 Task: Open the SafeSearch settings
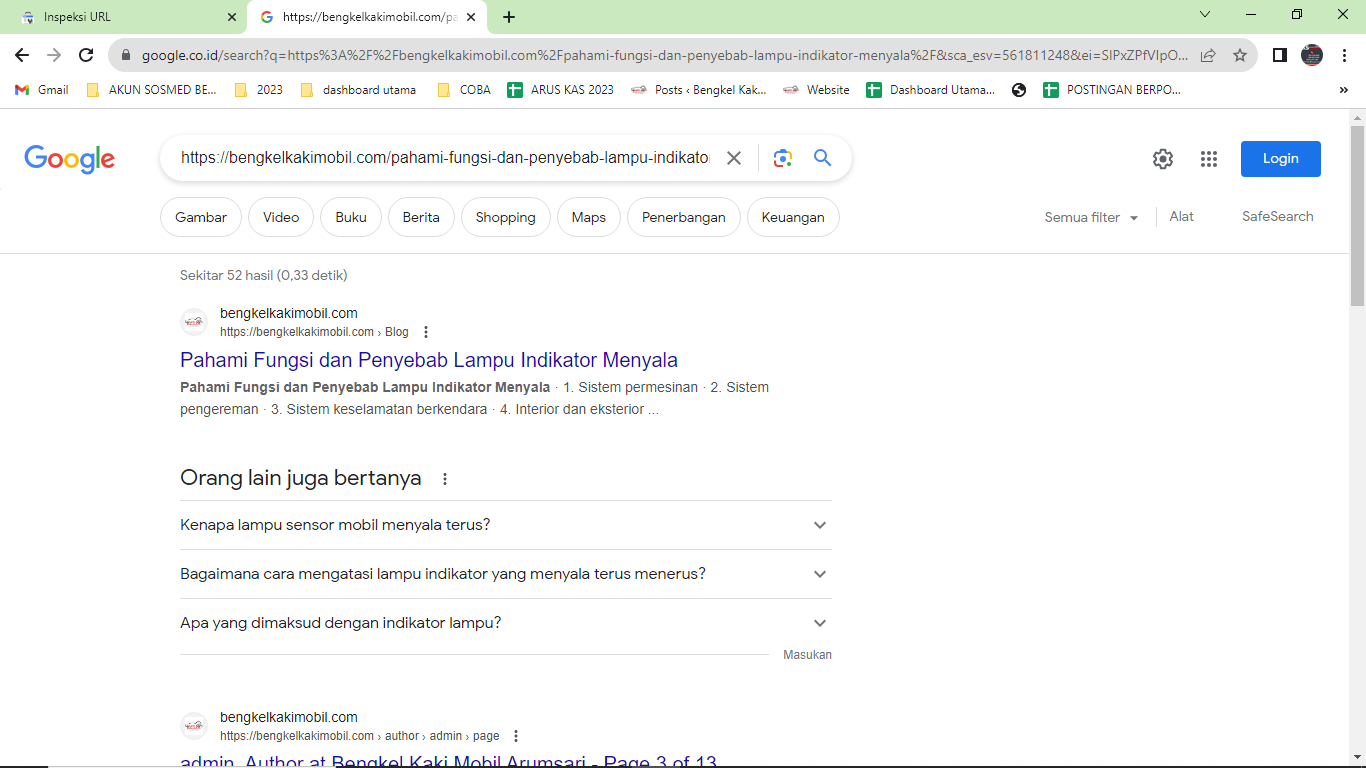point(1278,216)
